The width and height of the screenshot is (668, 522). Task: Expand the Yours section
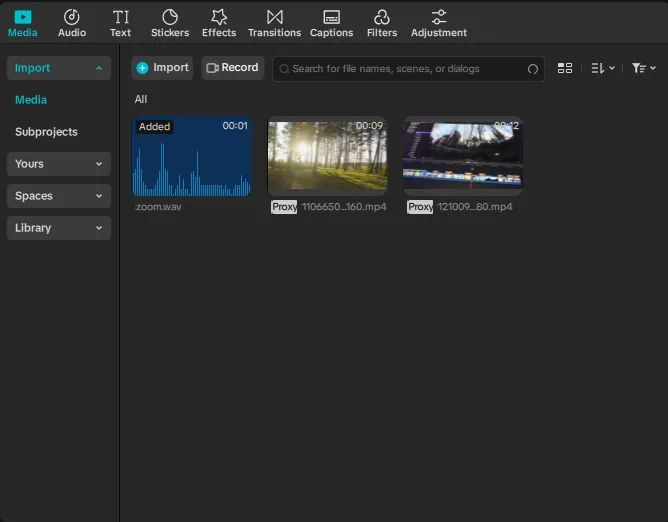point(58,164)
